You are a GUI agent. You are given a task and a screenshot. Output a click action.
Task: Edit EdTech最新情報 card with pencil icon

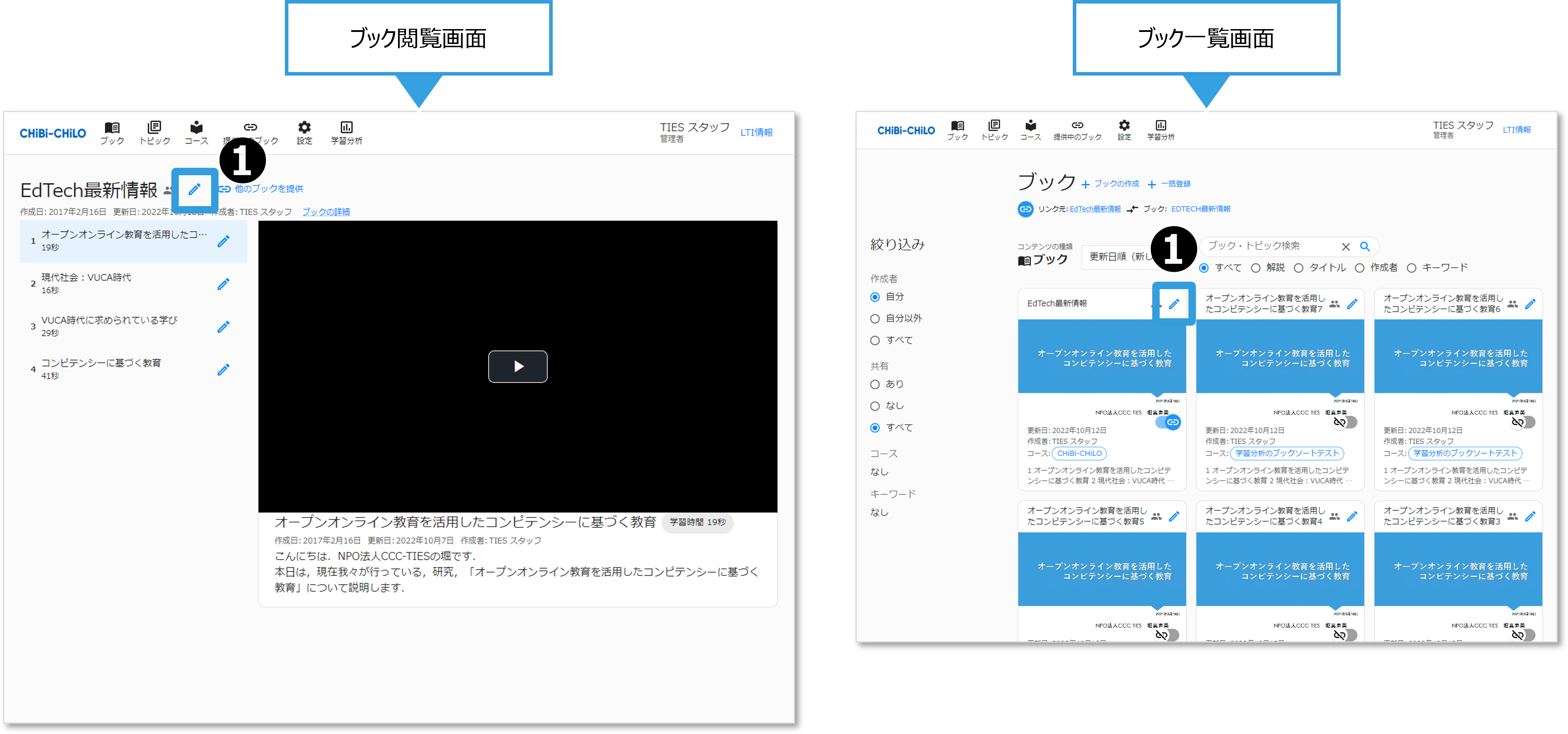[x=1174, y=303]
